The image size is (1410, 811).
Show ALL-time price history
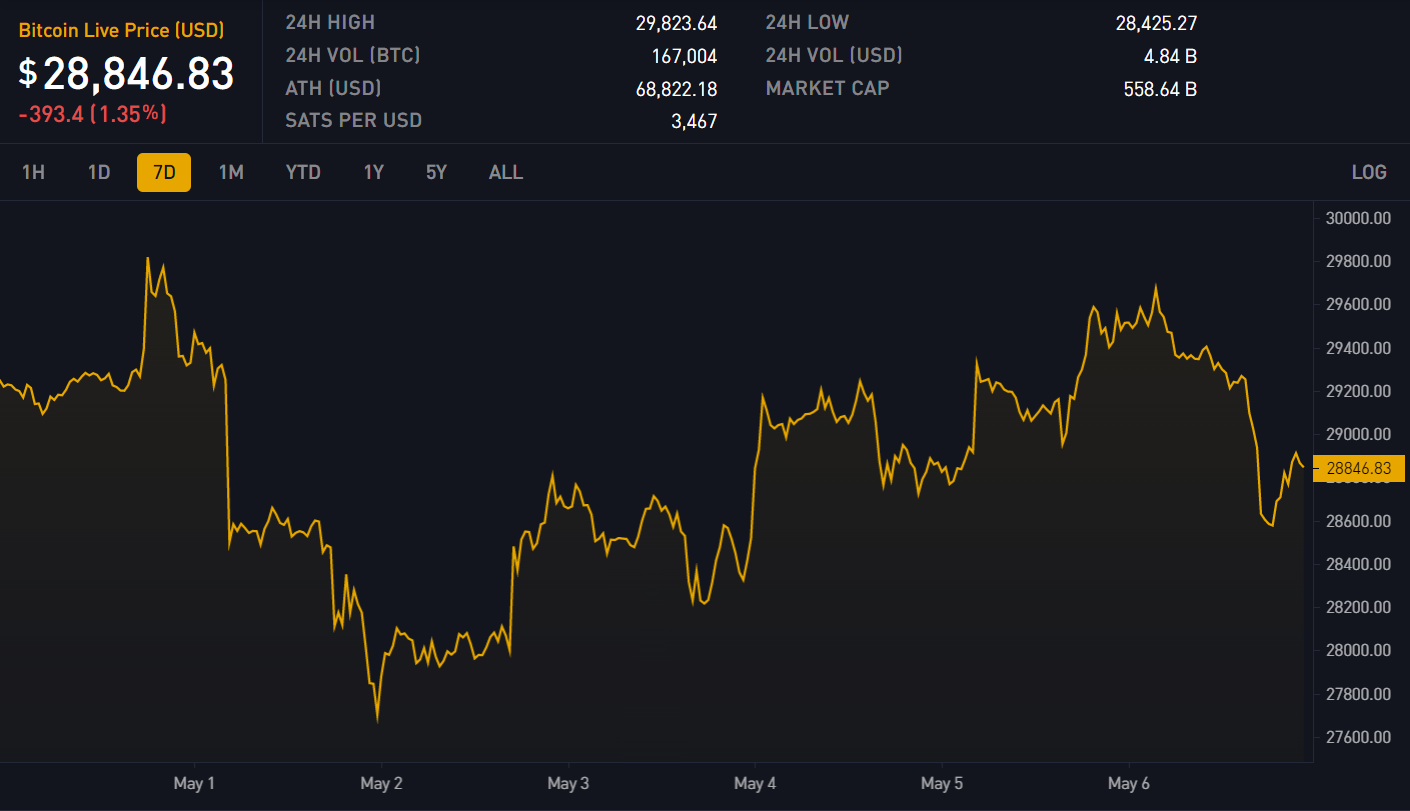point(506,172)
